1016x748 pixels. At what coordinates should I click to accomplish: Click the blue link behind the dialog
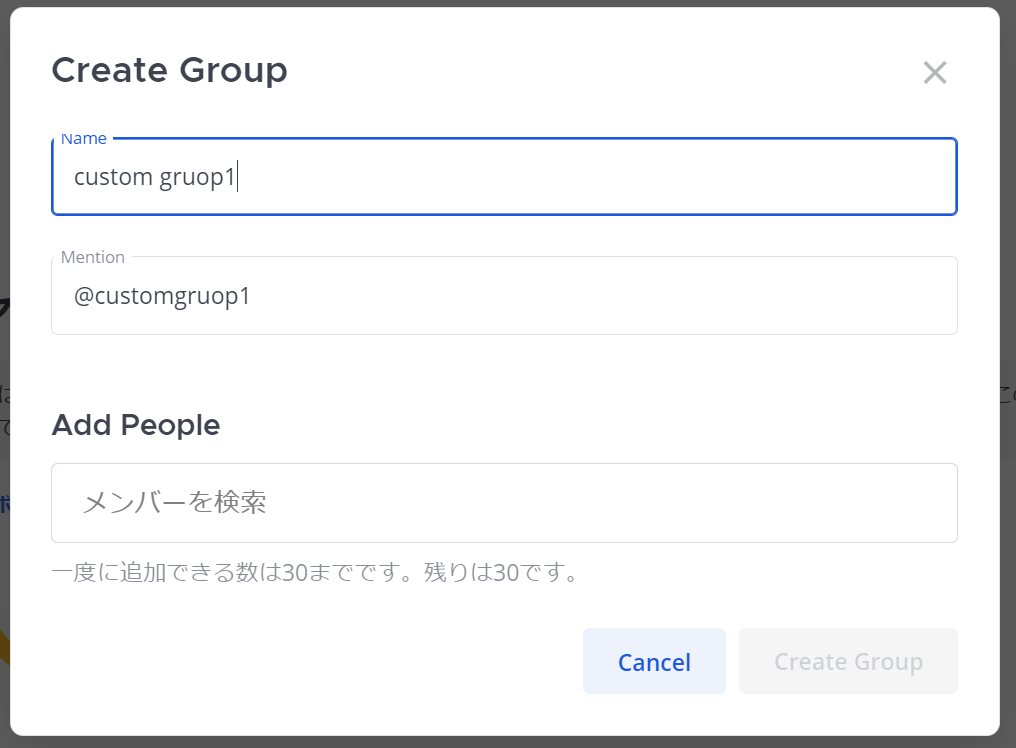coord(5,504)
